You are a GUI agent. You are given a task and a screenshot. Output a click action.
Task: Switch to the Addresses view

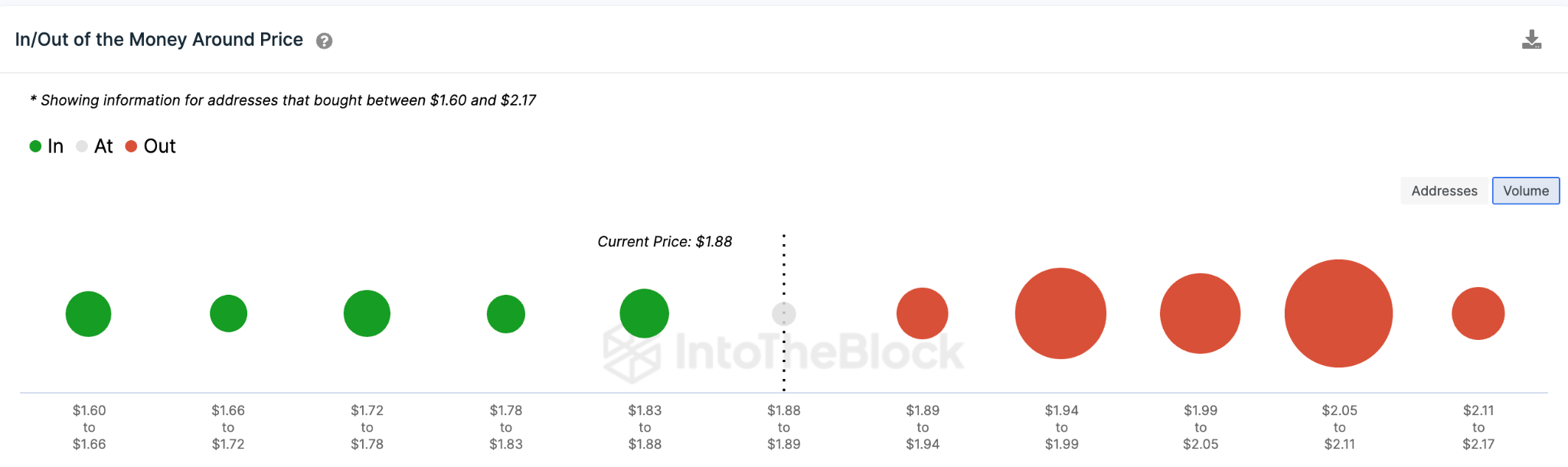1444,191
